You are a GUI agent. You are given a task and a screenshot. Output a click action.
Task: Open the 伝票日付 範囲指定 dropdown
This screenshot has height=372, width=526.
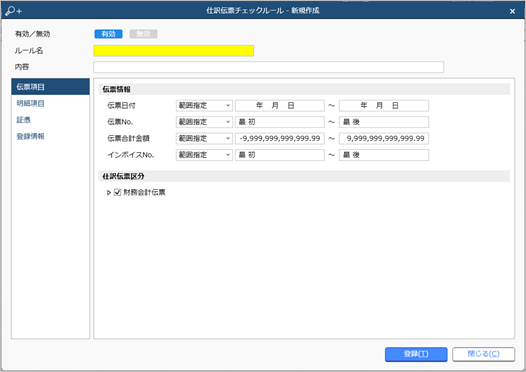pyautogui.click(x=204, y=105)
